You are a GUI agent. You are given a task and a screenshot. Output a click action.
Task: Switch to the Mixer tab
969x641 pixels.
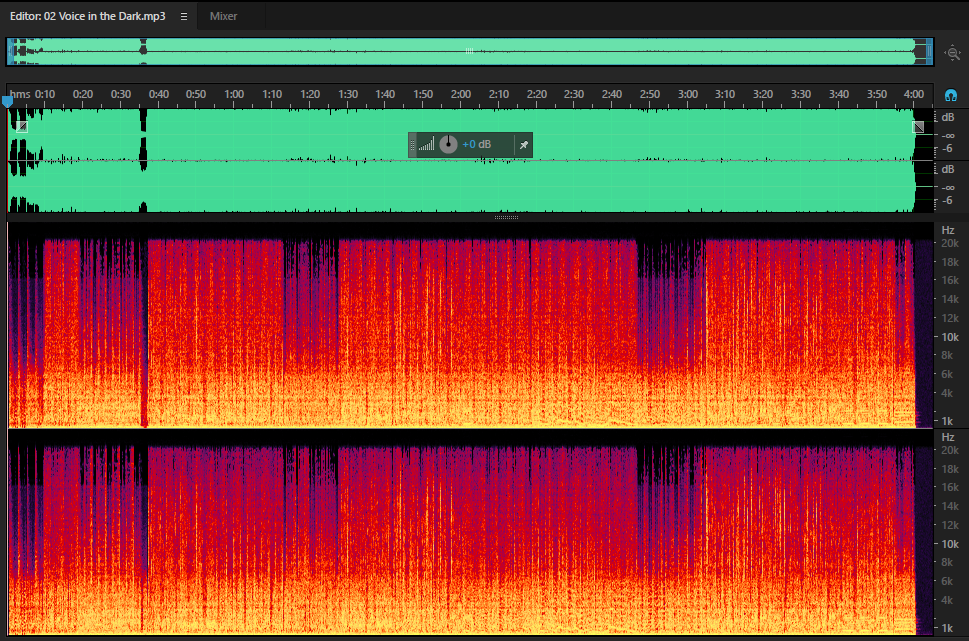click(223, 17)
